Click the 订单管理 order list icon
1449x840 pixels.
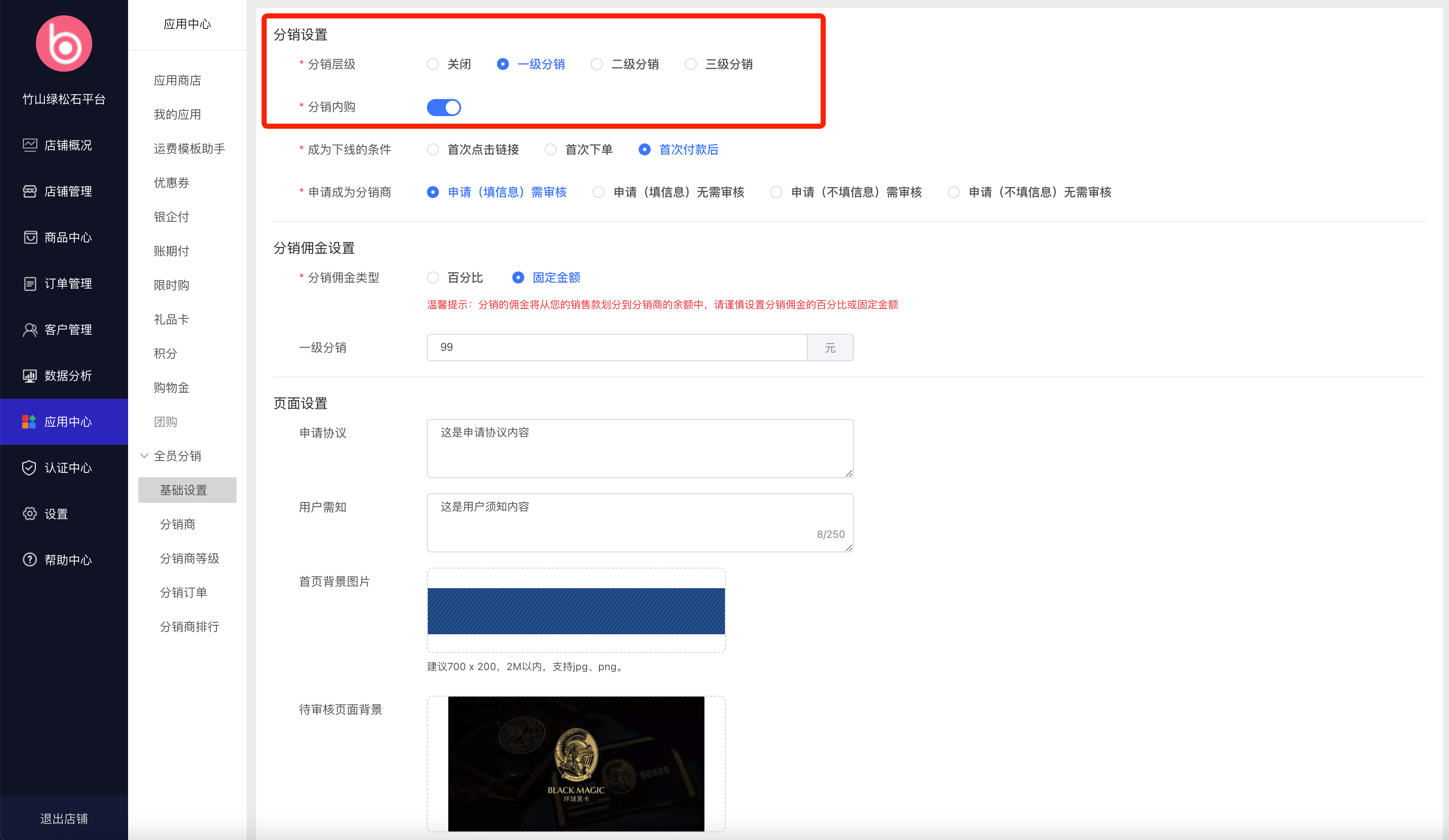(x=30, y=283)
